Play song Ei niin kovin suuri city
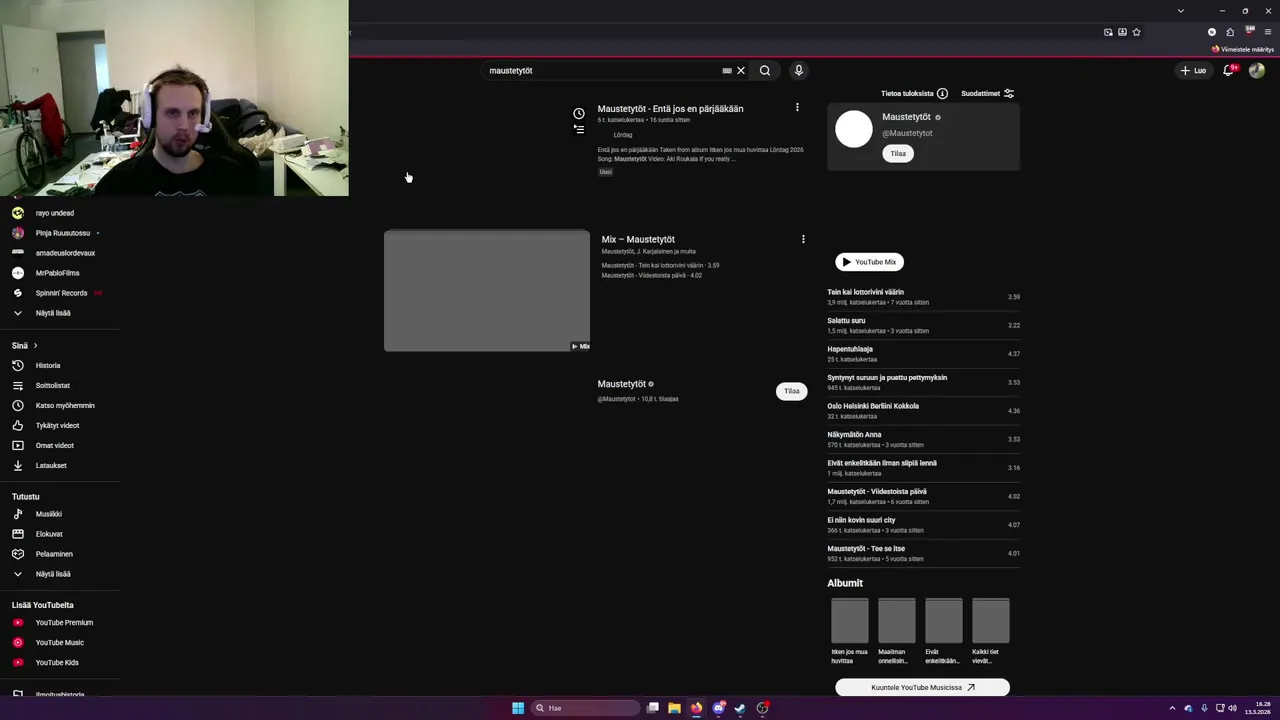Screen dimensions: 1280x720 (923, 525)
